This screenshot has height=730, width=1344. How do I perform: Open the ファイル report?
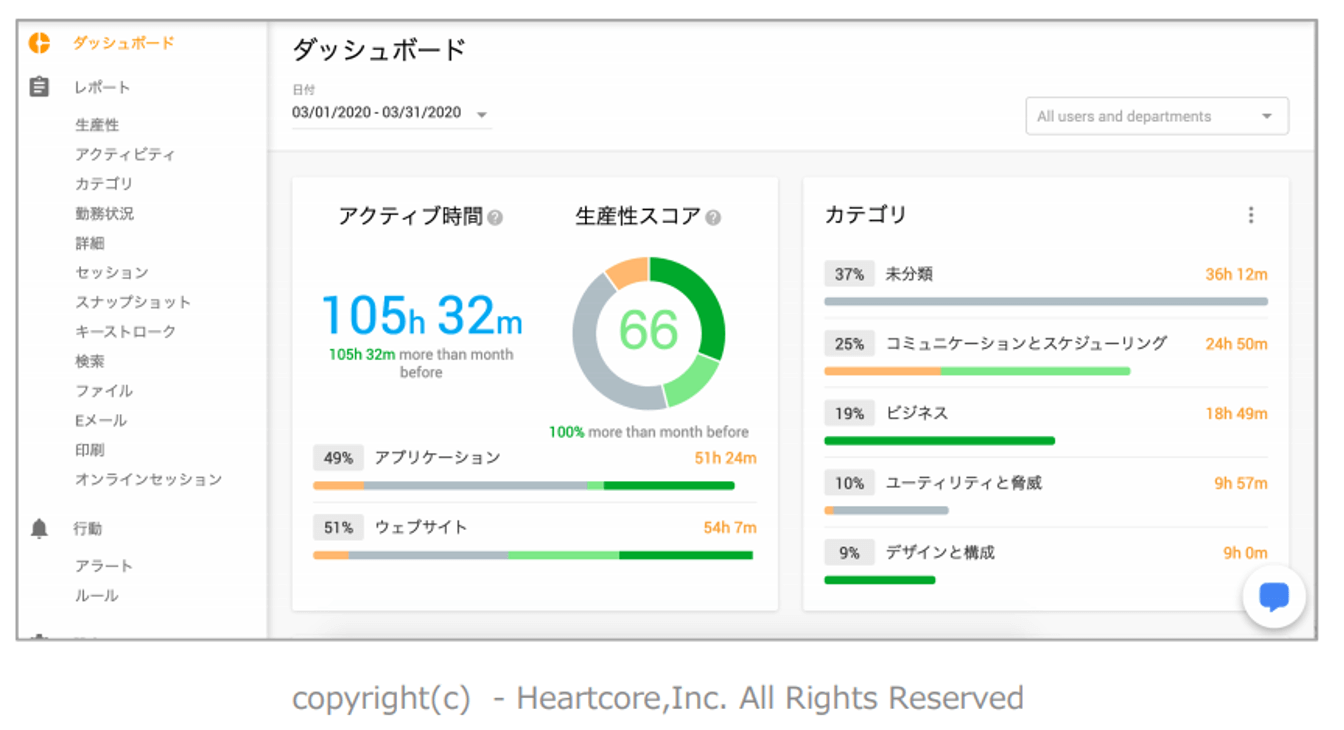point(104,391)
